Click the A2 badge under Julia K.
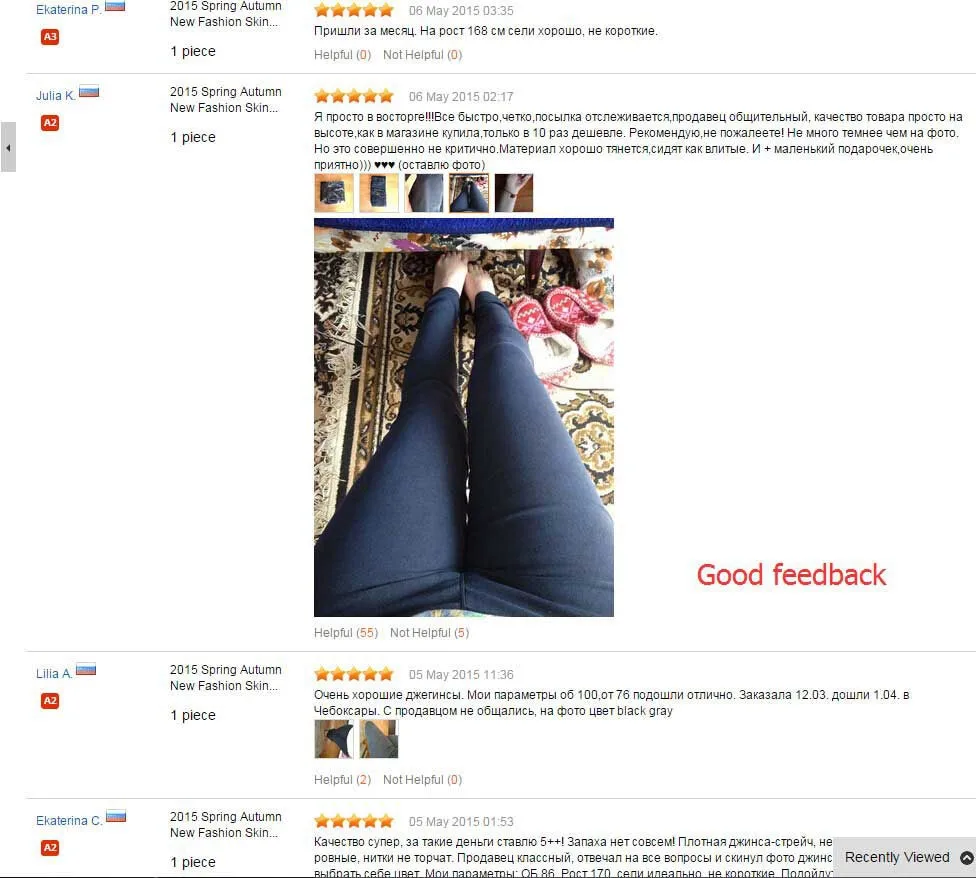 (50, 123)
